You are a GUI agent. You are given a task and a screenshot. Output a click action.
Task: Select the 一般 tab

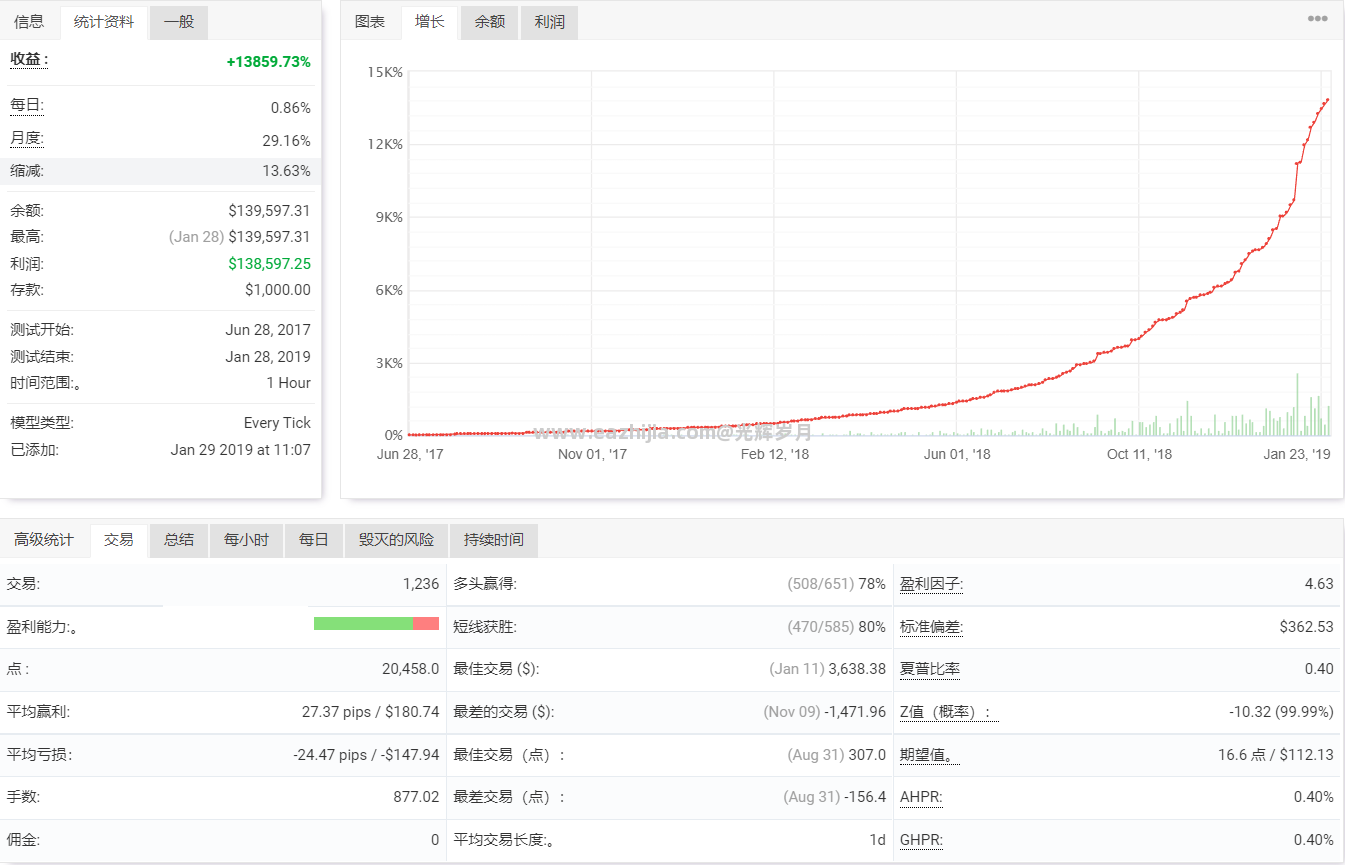179,22
